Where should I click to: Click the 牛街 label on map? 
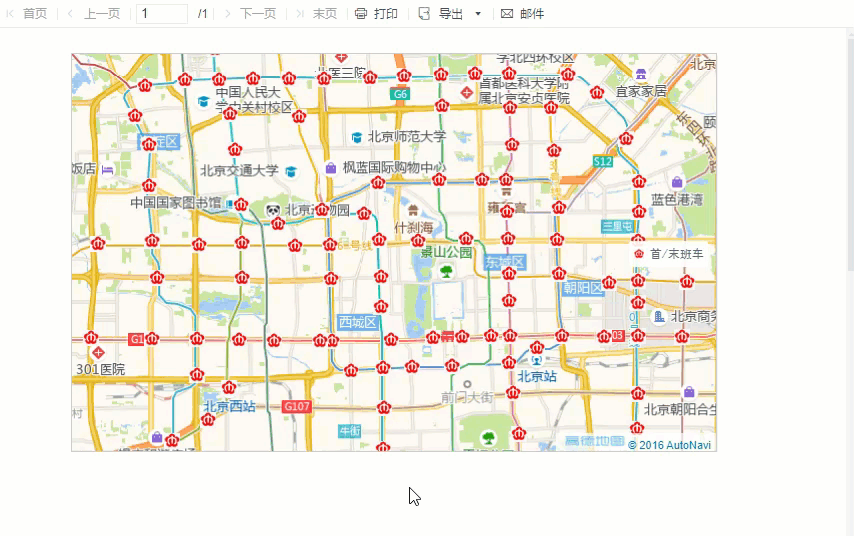pos(349,431)
